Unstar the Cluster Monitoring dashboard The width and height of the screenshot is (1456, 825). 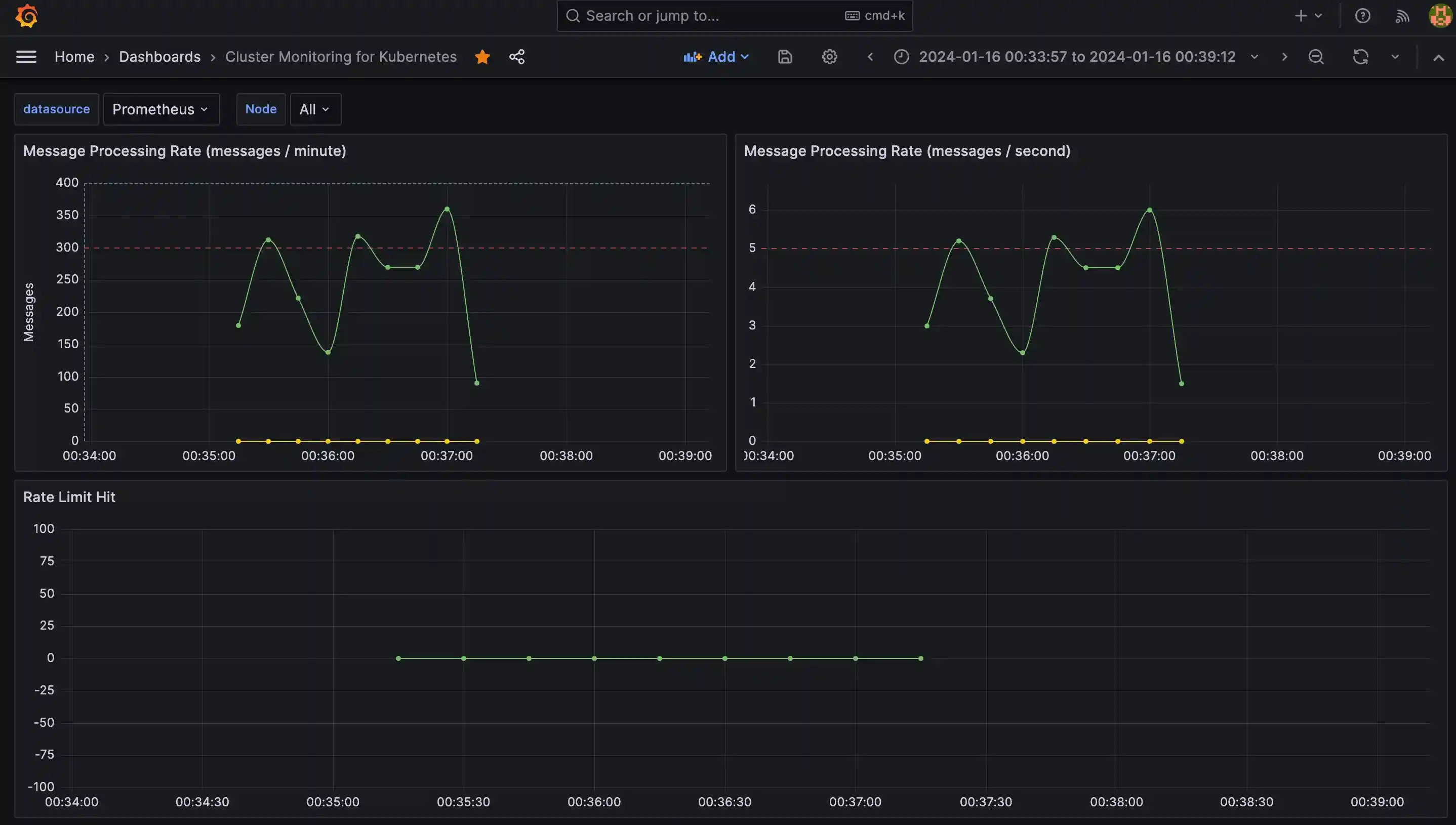[x=482, y=57]
